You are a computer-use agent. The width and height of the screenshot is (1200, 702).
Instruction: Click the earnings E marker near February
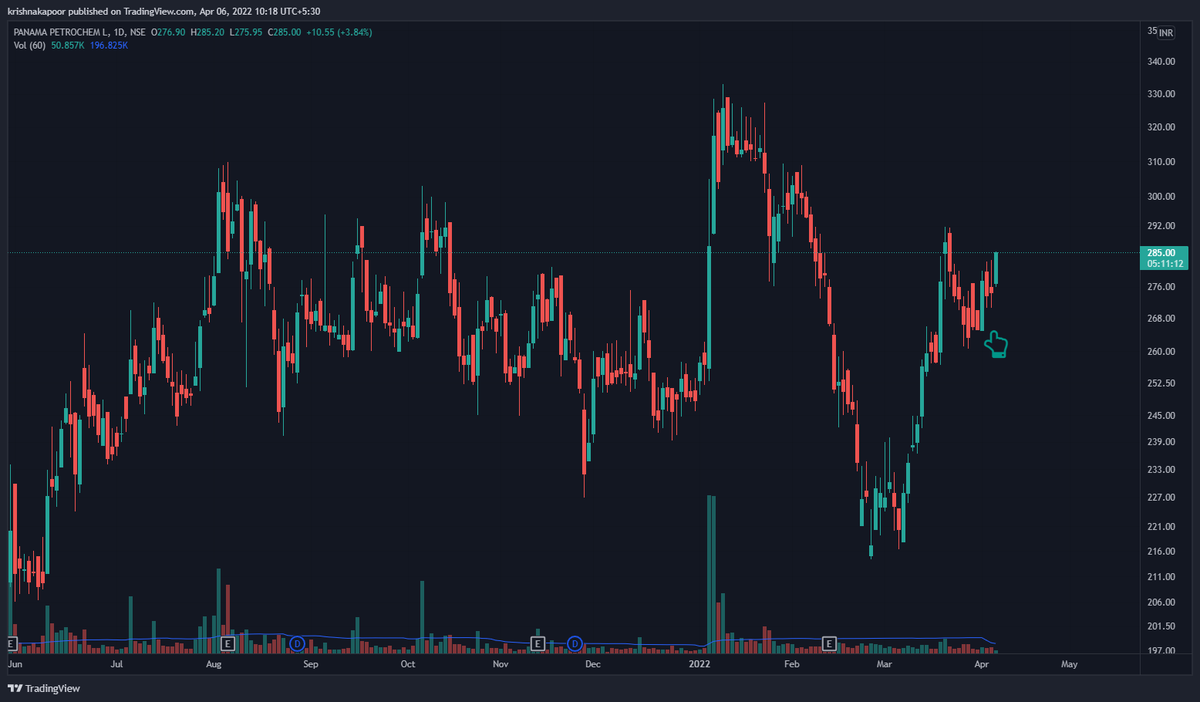point(828,642)
